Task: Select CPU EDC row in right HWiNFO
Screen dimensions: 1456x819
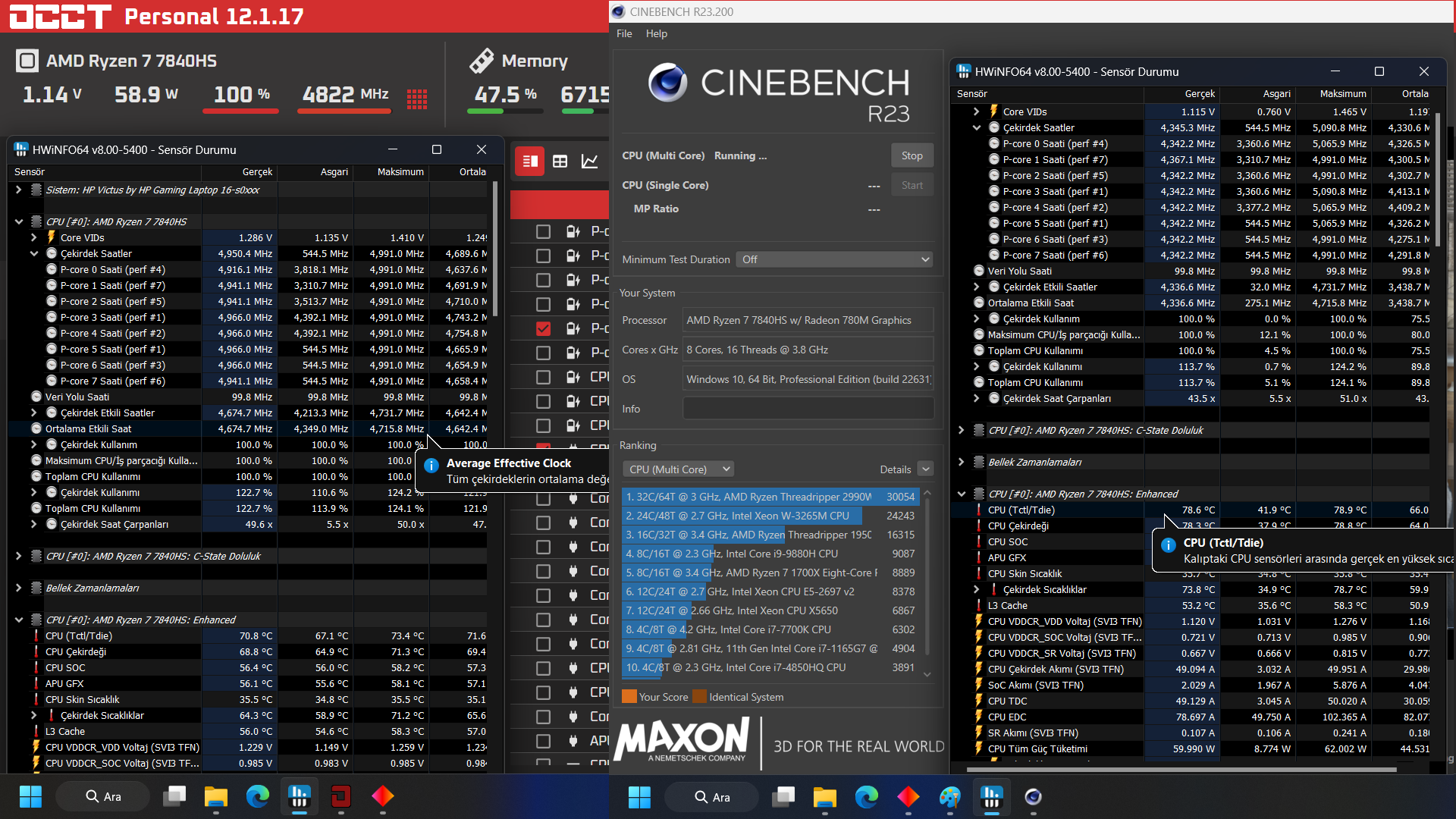Action: [1191, 717]
